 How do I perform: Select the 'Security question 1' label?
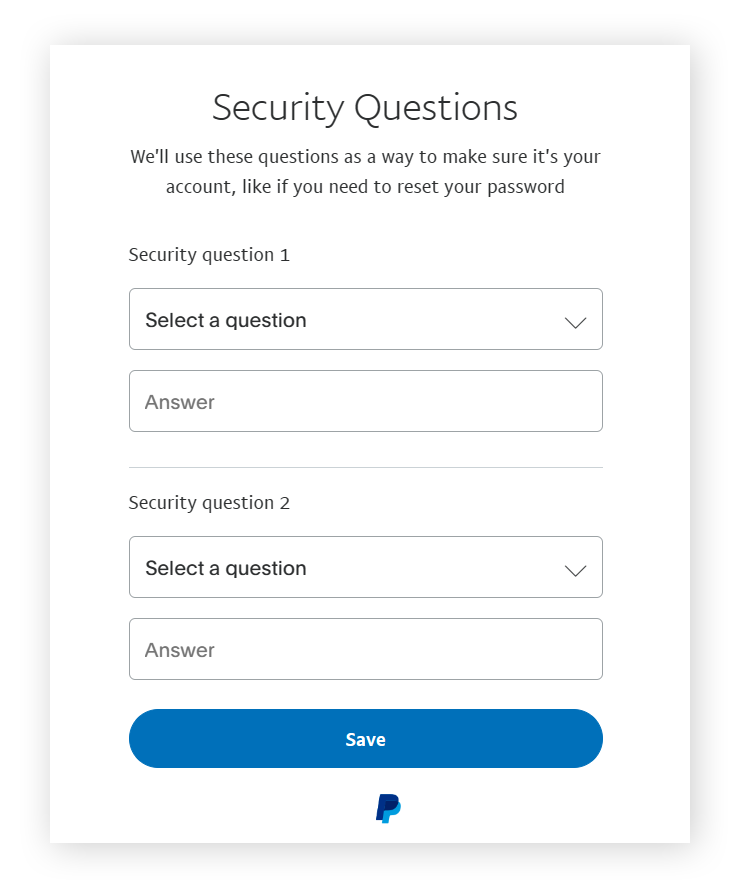click(x=209, y=255)
